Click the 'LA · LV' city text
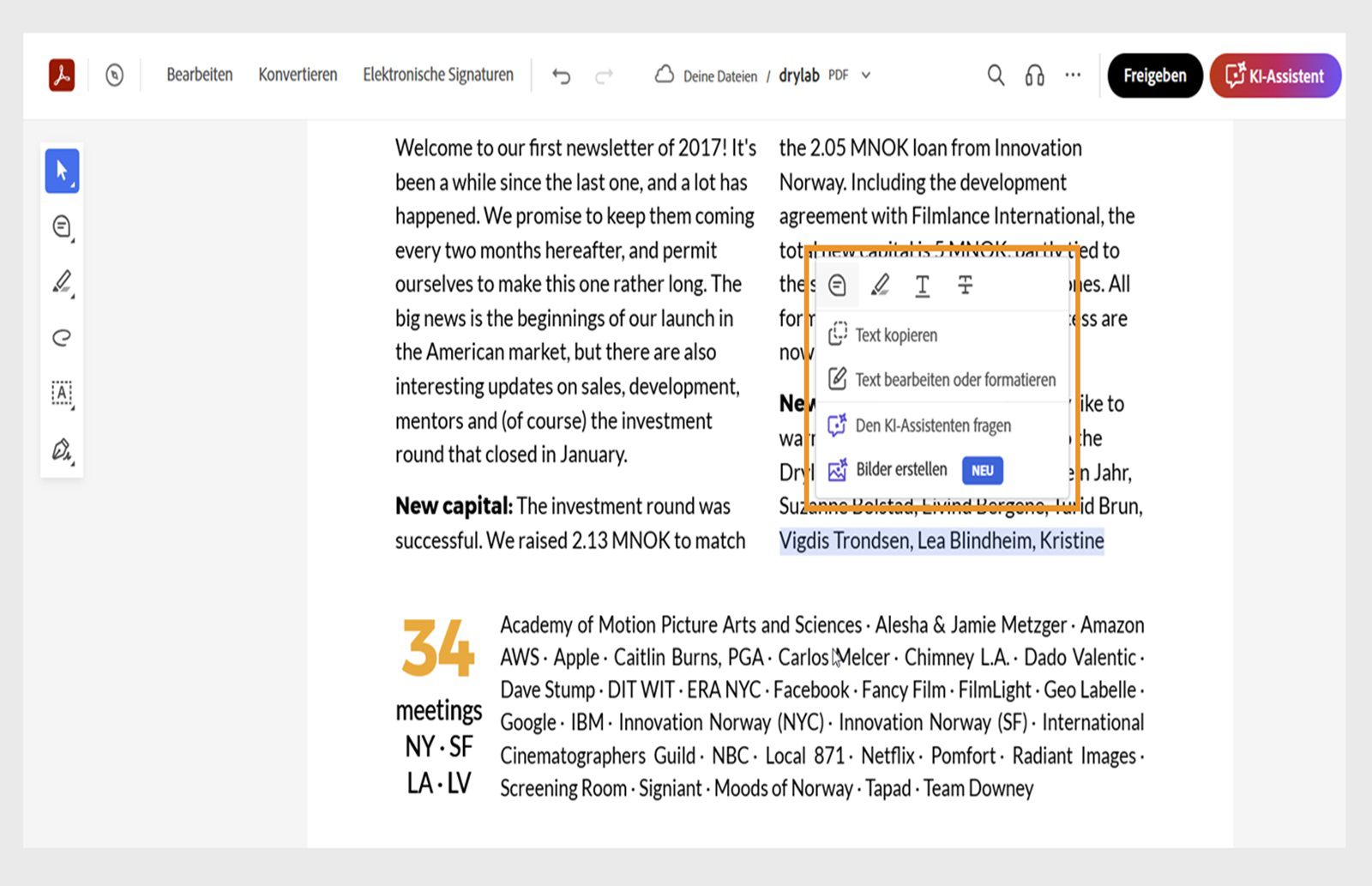 [438, 783]
